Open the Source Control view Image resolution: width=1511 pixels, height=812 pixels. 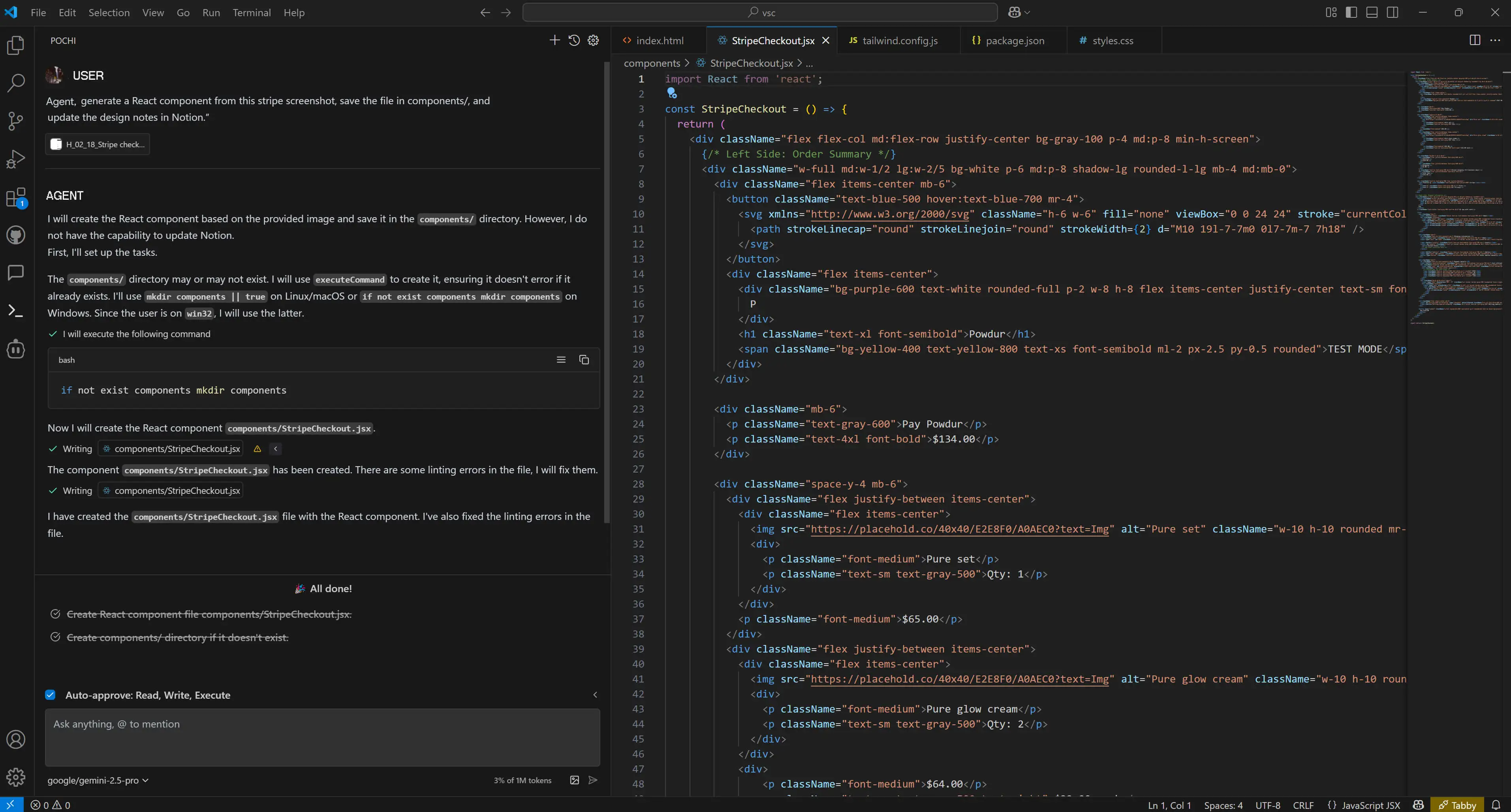pos(16,121)
